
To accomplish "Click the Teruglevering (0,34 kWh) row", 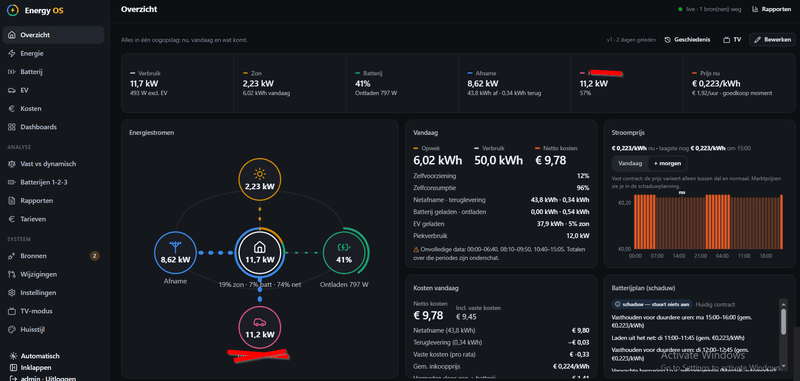I will tap(501, 342).
